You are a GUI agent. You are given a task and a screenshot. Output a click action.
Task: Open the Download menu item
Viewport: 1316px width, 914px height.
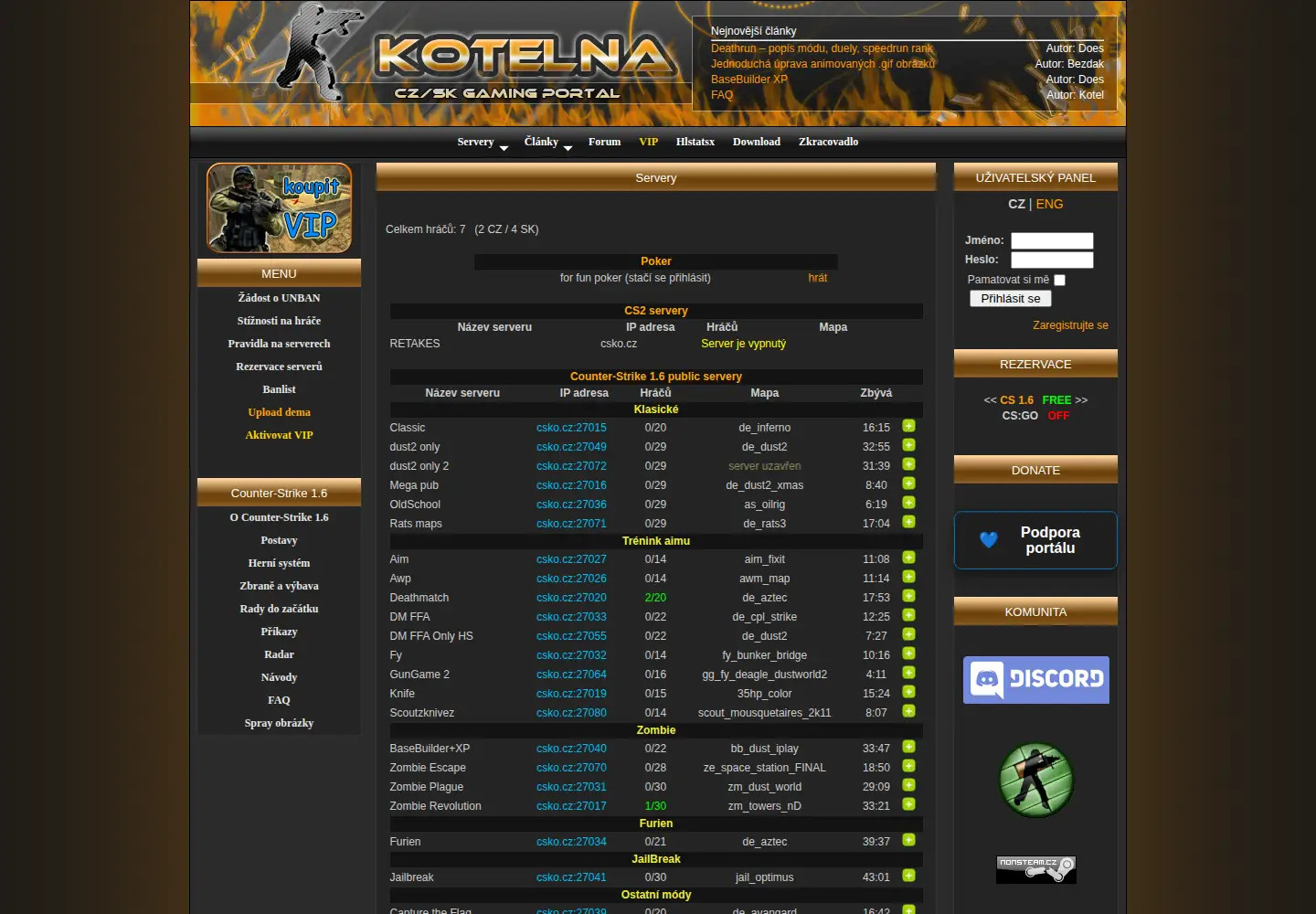pyautogui.click(x=757, y=142)
